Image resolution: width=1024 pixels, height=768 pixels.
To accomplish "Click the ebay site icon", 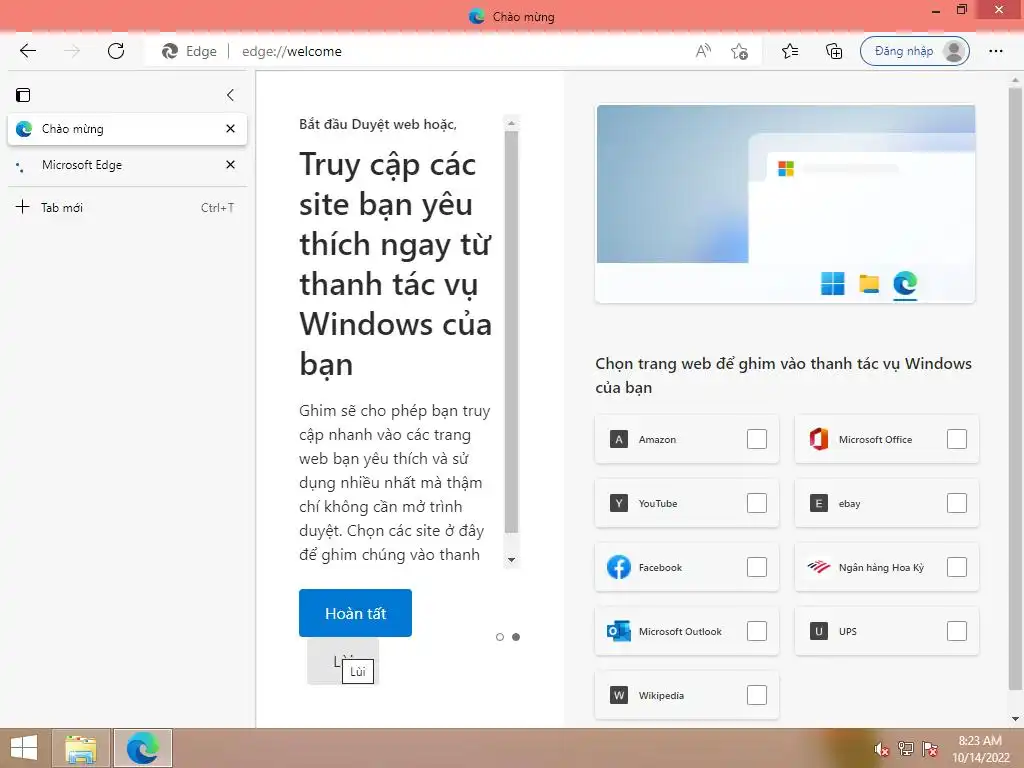I will [x=818, y=503].
